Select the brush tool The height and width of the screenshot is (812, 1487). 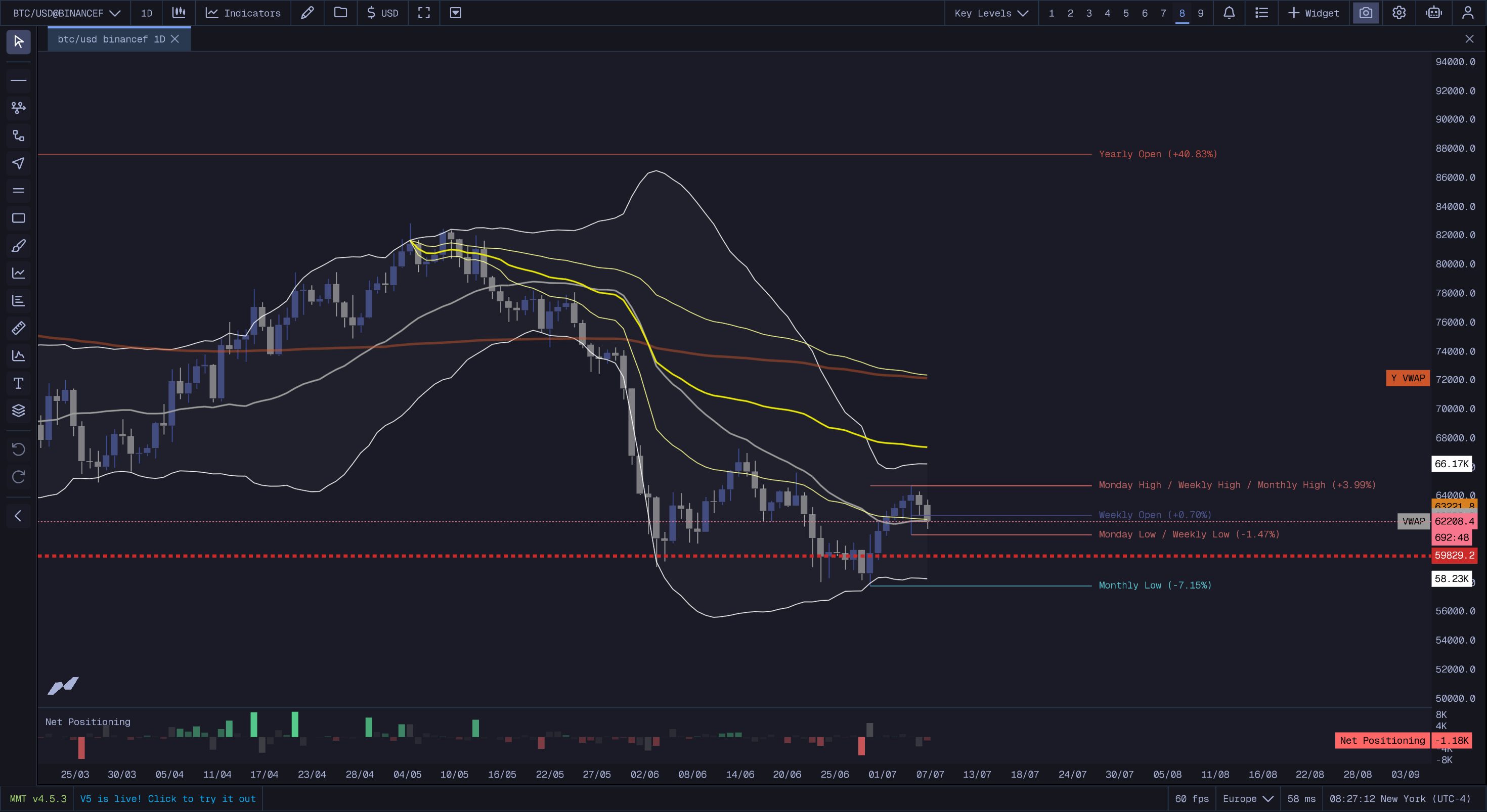(19, 246)
